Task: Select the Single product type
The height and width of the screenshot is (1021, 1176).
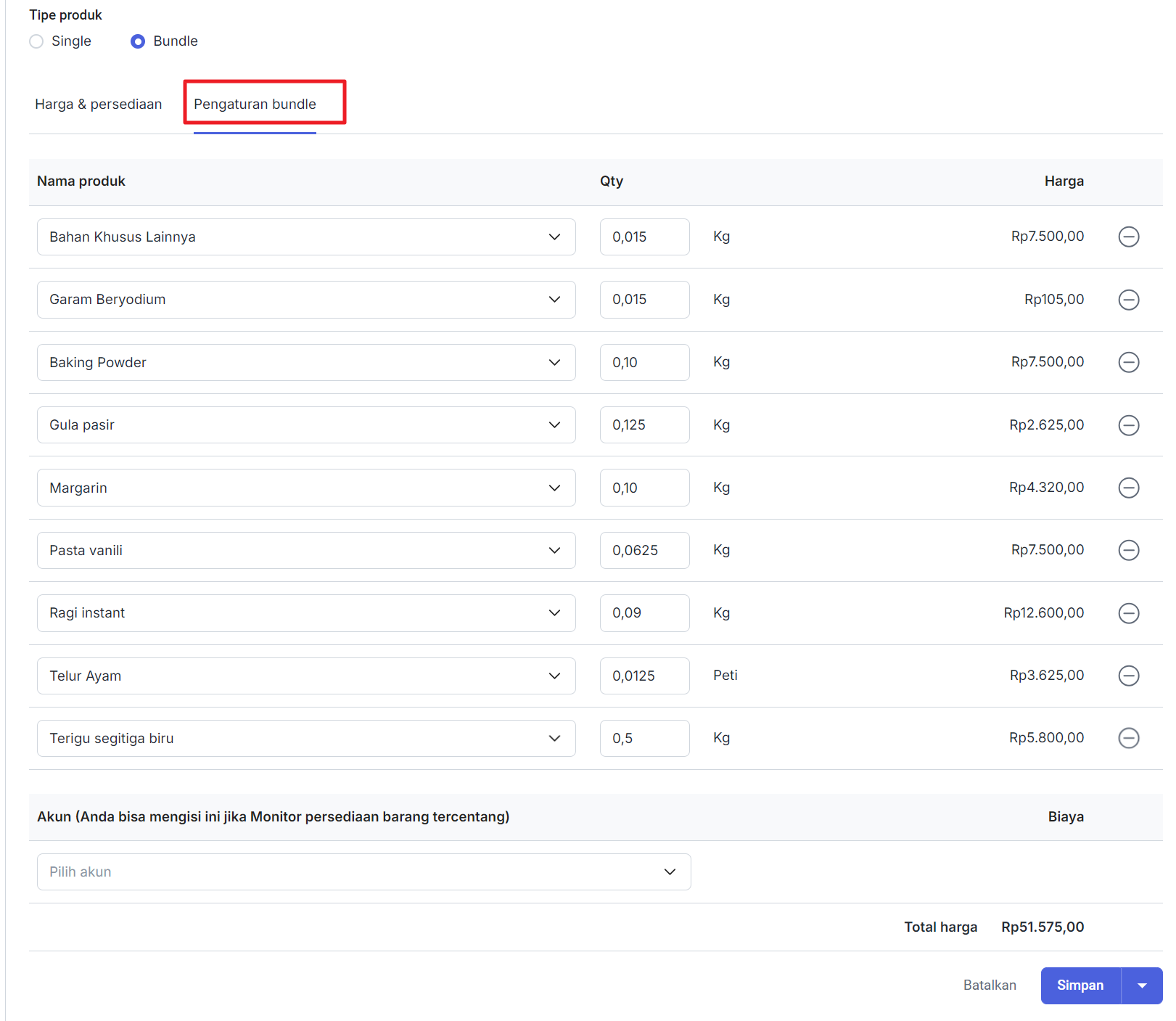Action: (x=36, y=41)
